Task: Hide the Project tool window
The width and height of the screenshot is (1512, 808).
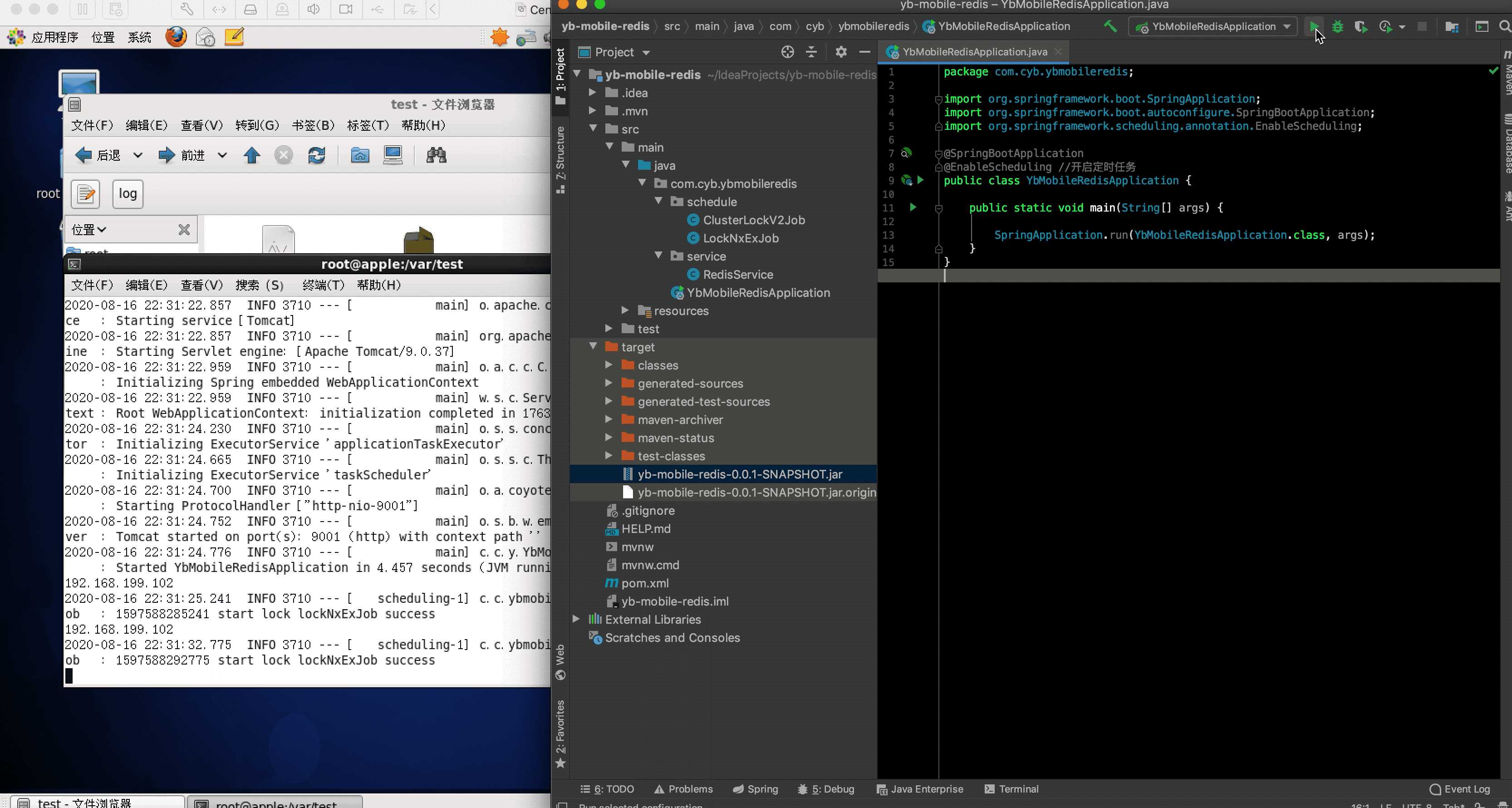Action: (x=864, y=52)
